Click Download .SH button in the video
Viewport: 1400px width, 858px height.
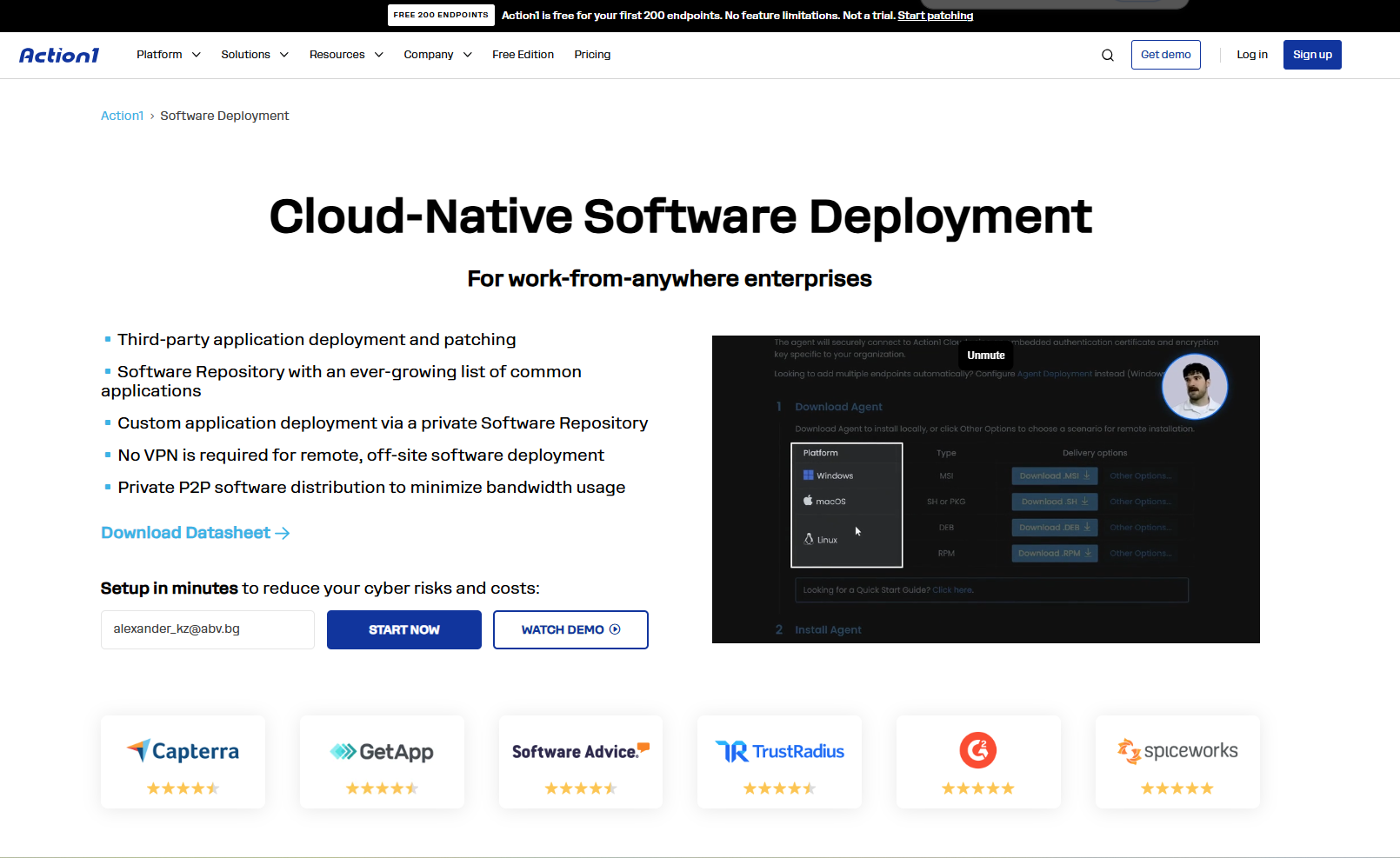click(x=1055, y=502)
